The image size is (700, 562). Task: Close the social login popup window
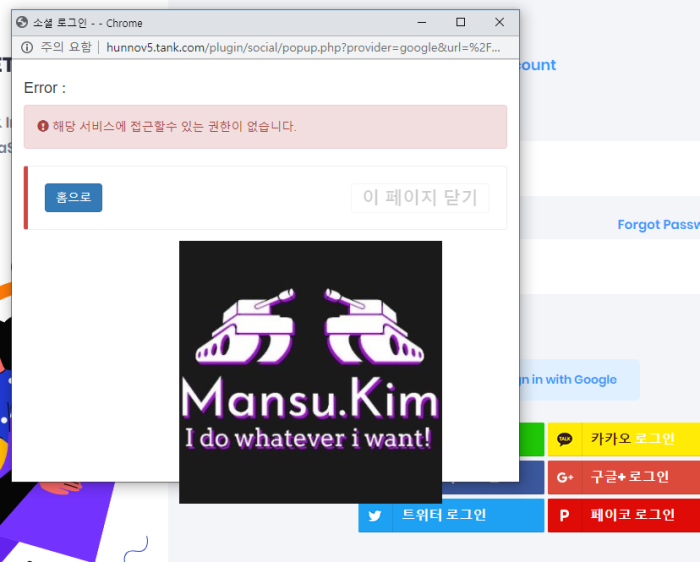click(499, 22)
